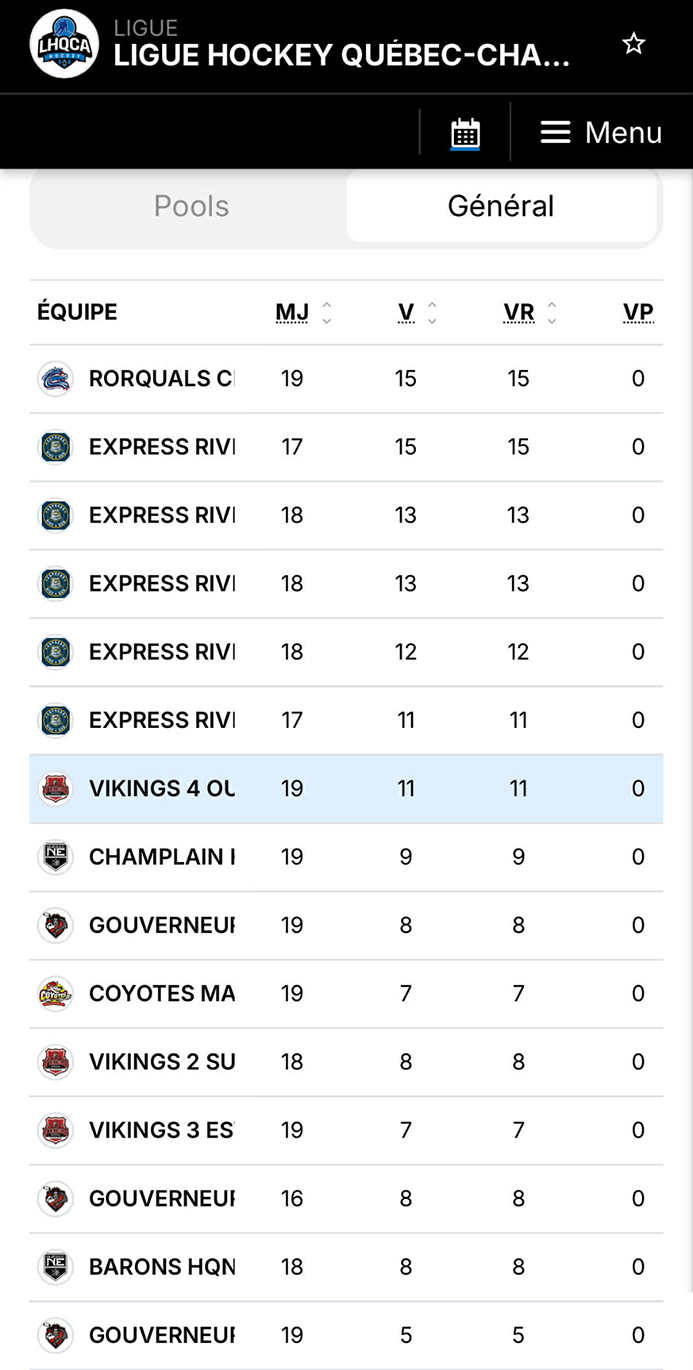Viewport: 693px width, 1370px height.
Task: Click the Vikings 4 team logo
Action: point(56,789)
